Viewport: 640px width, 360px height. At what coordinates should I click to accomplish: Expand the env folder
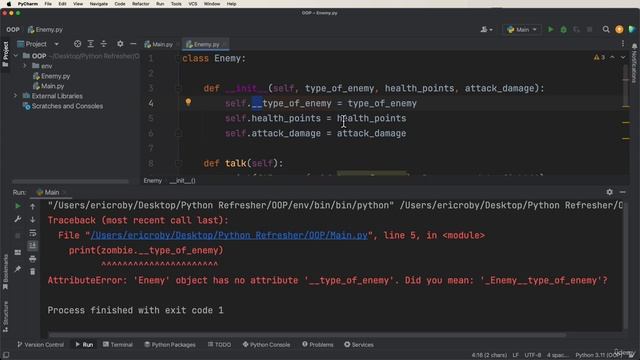click(x=25, y=66)
